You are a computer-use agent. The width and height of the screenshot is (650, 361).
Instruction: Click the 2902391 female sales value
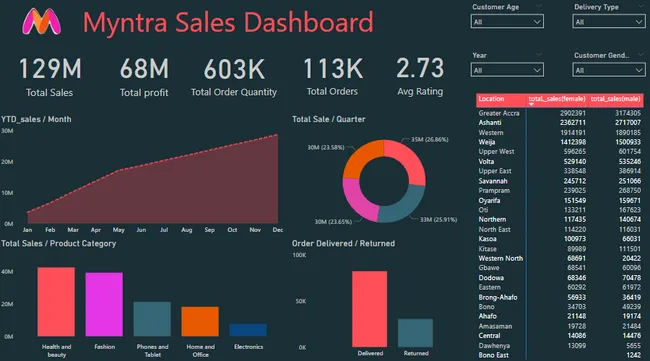coord(573,113)
